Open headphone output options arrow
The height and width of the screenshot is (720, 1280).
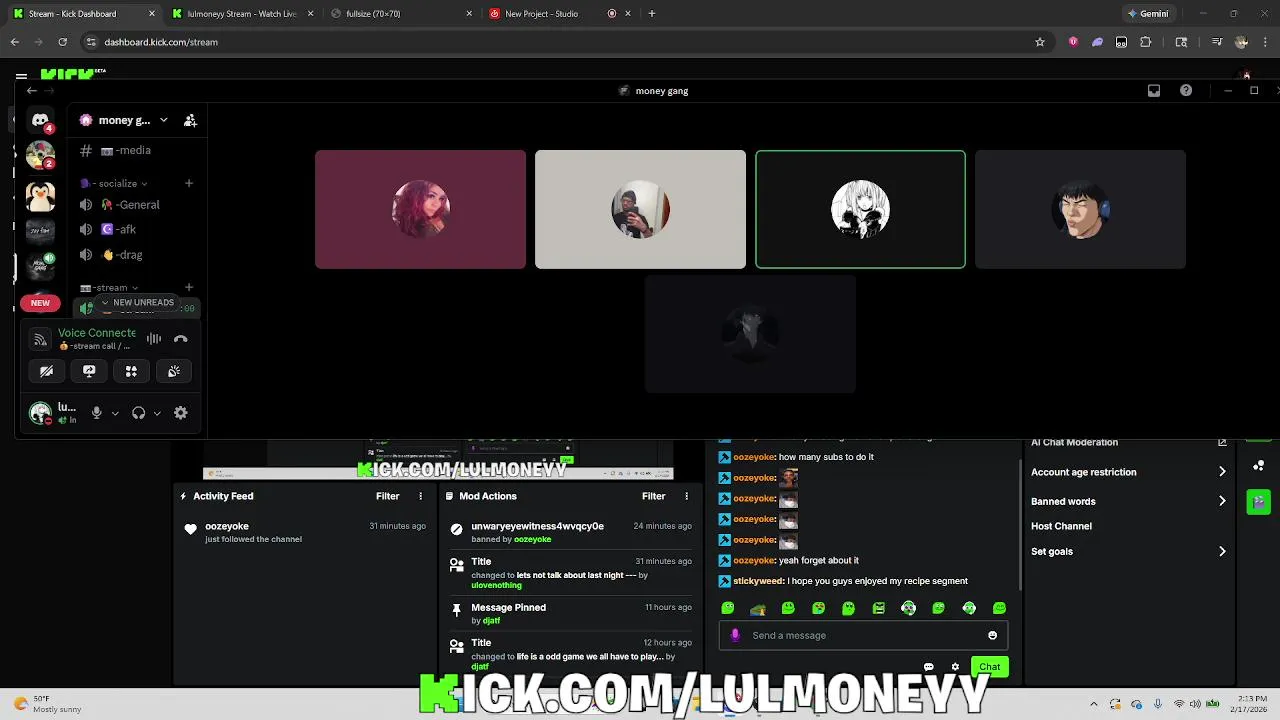point(157,413)
